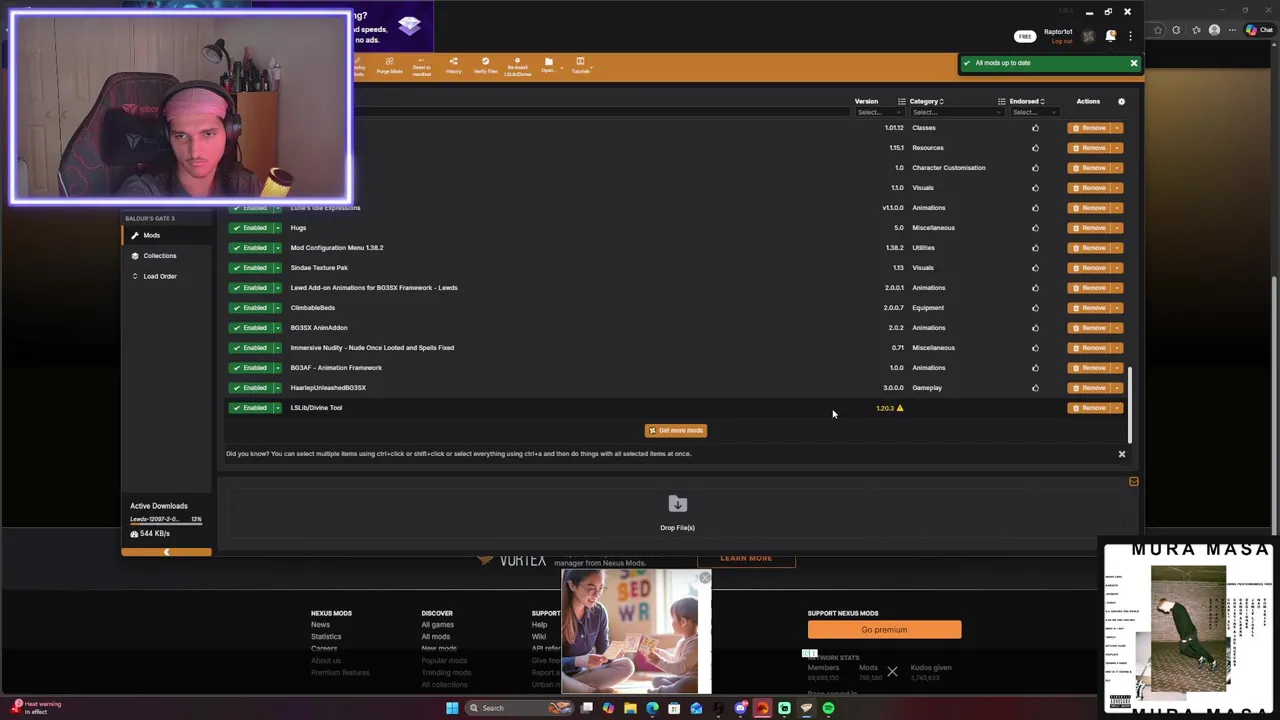
Task: Endorse HaarlepUnleashedBG3SX thumbs-up icon
Action: point(1035,388)
